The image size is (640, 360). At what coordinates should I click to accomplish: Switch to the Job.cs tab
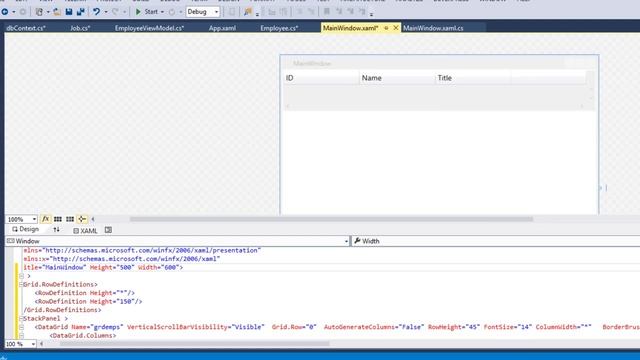80,28
